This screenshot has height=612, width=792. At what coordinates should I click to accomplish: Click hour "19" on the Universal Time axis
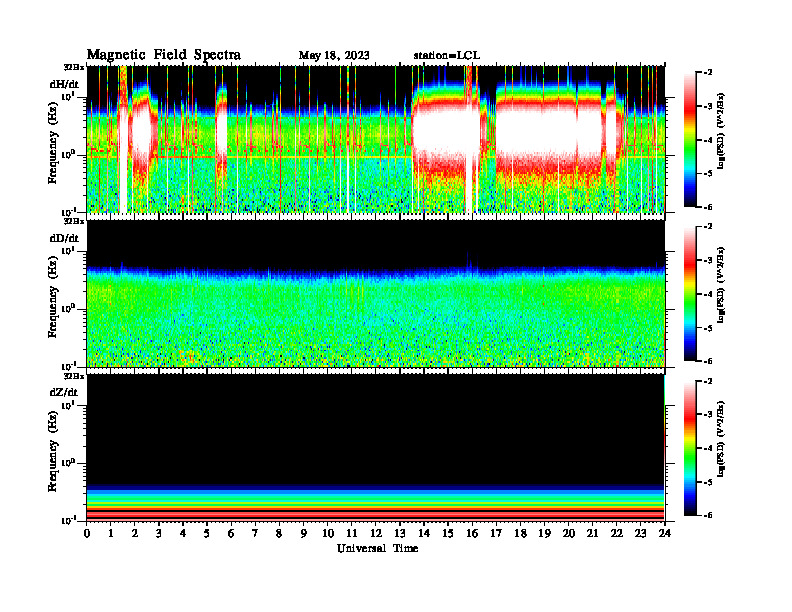[544, 533]
